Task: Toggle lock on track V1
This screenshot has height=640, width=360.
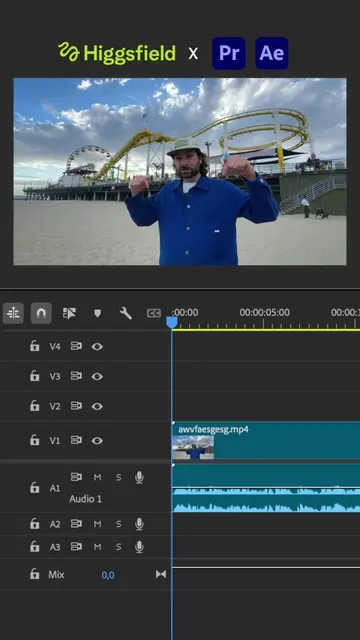Action: pos(35,440)
